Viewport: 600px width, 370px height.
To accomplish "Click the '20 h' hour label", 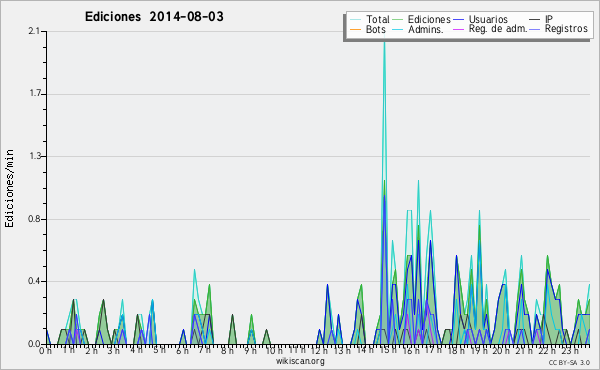I will coord(501,351).
